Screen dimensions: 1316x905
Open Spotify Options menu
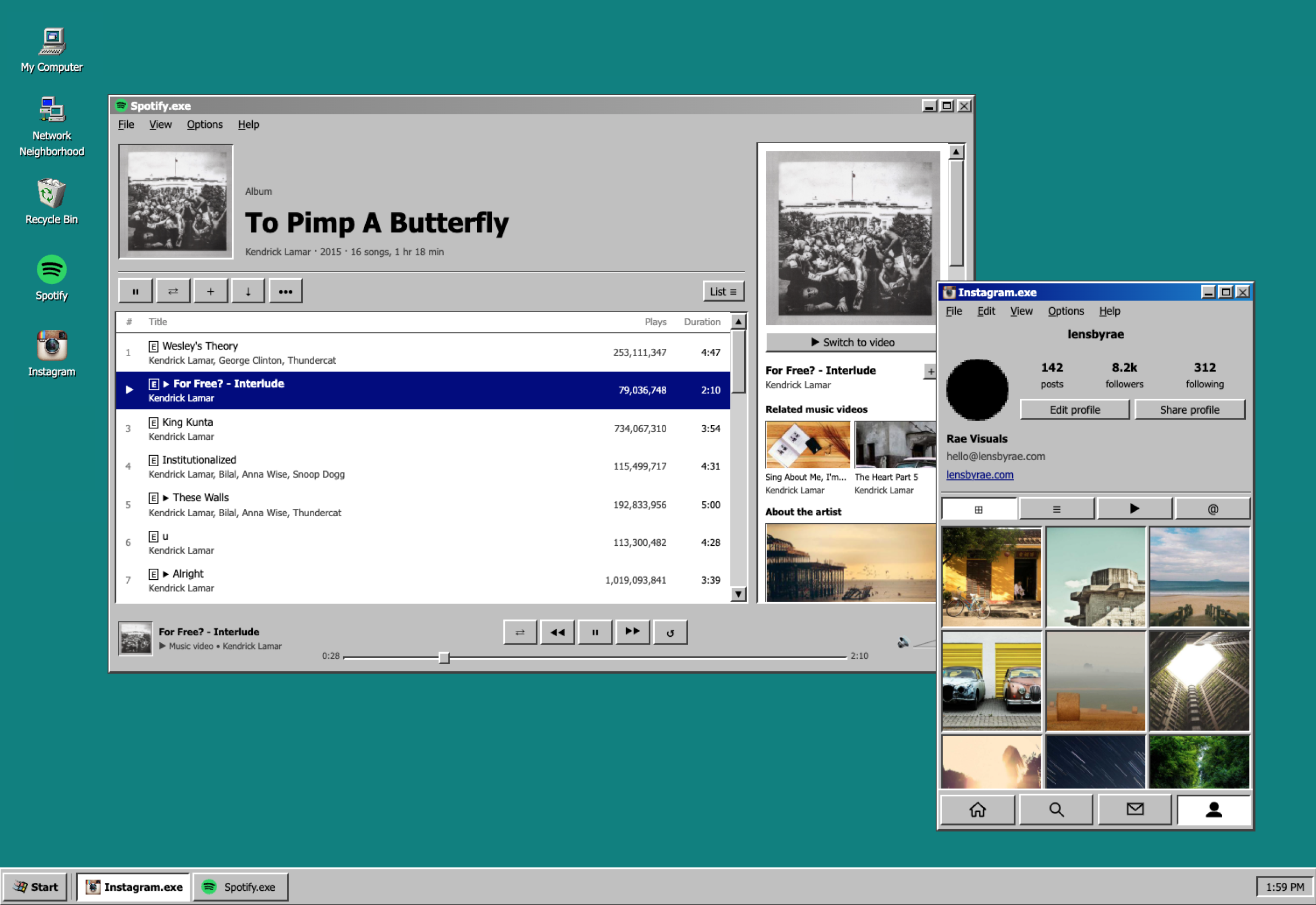[205, 125]
